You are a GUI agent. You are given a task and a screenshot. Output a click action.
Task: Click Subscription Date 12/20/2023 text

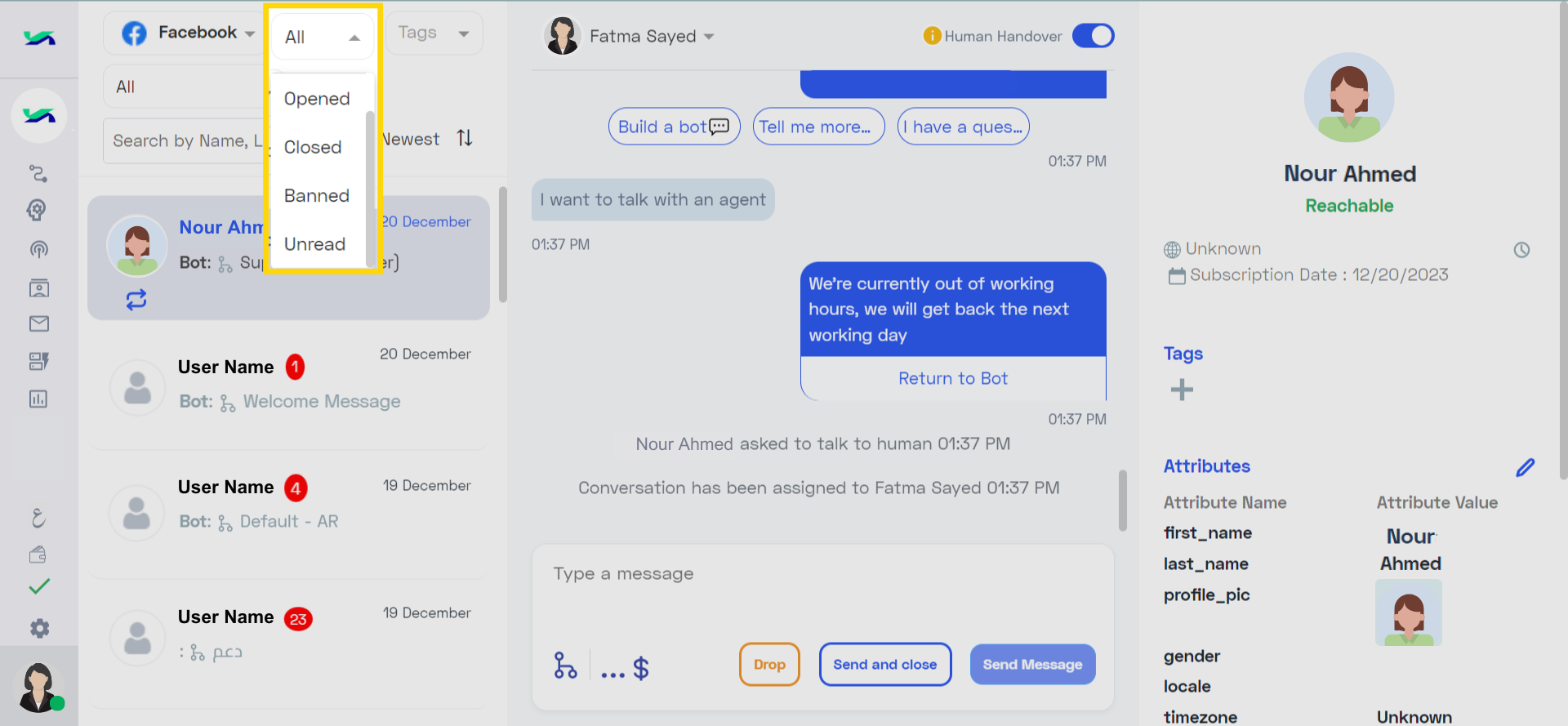(1319, 275)
